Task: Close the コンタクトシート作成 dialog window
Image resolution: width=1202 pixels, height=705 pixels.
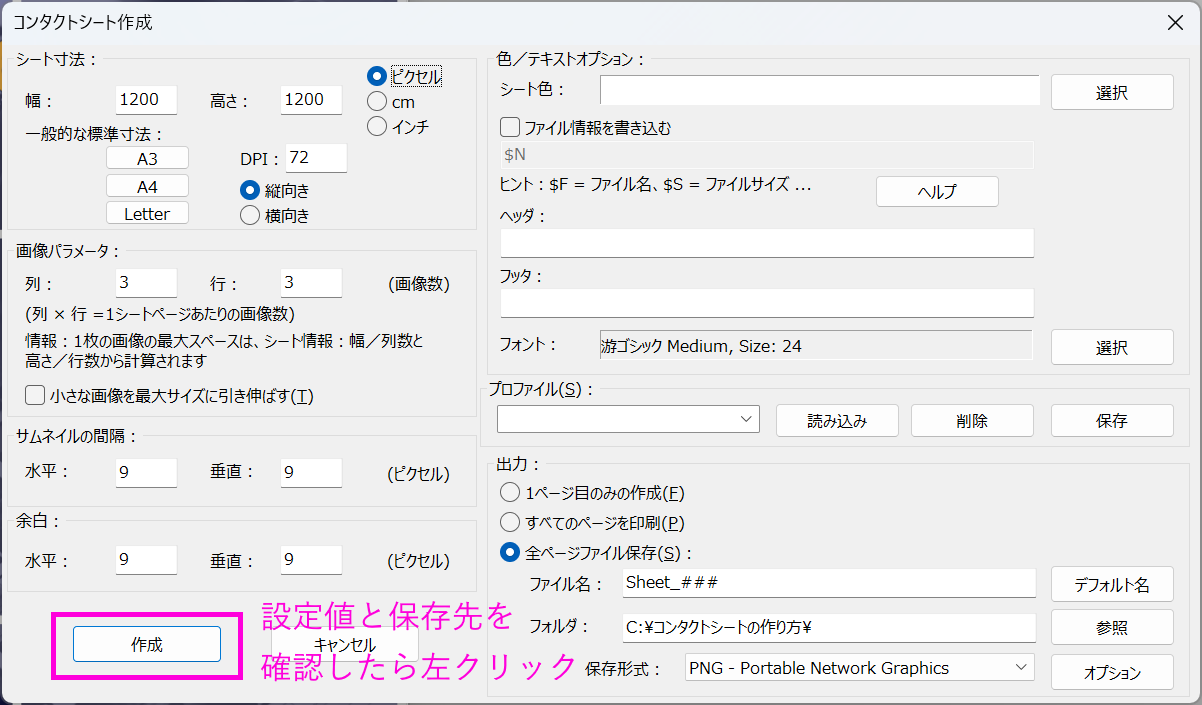Action: point(1175,22)
